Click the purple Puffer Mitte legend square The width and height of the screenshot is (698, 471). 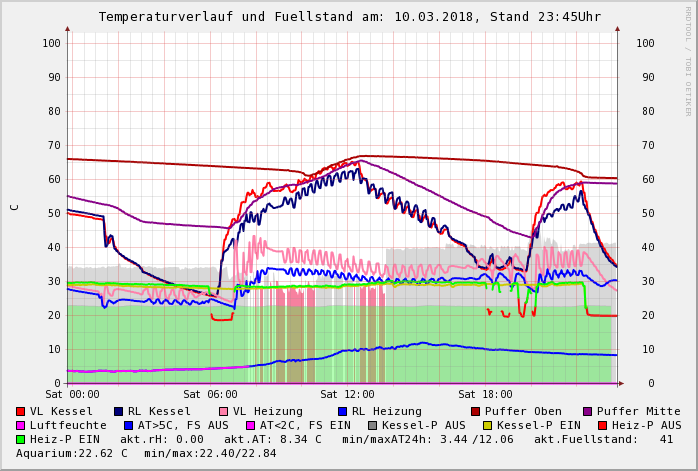click(588, 411)
